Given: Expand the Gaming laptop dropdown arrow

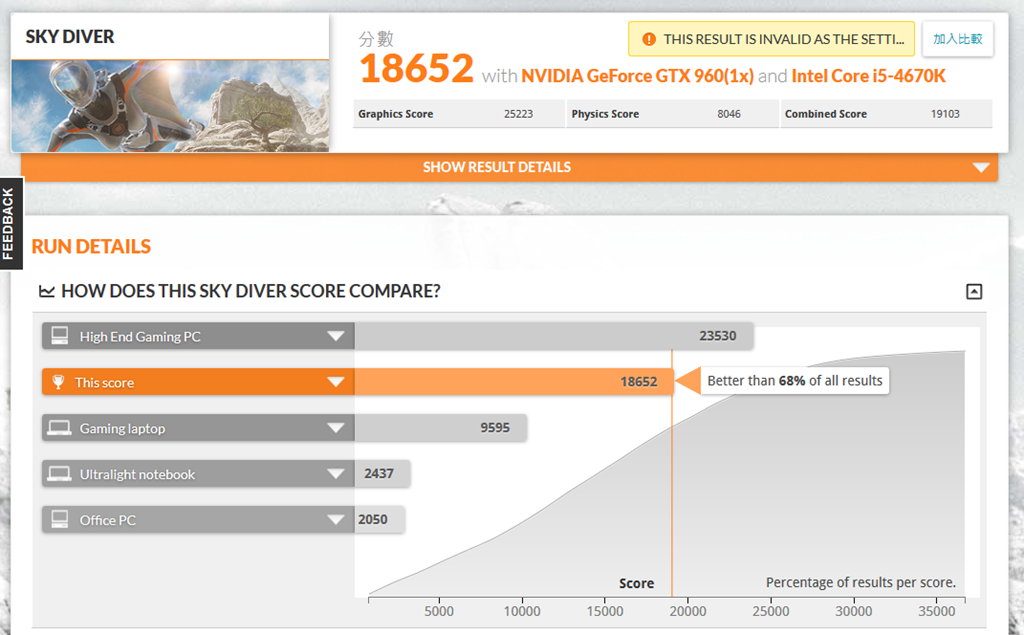Looking at the screenshot, I should click(x=336, y=428).
